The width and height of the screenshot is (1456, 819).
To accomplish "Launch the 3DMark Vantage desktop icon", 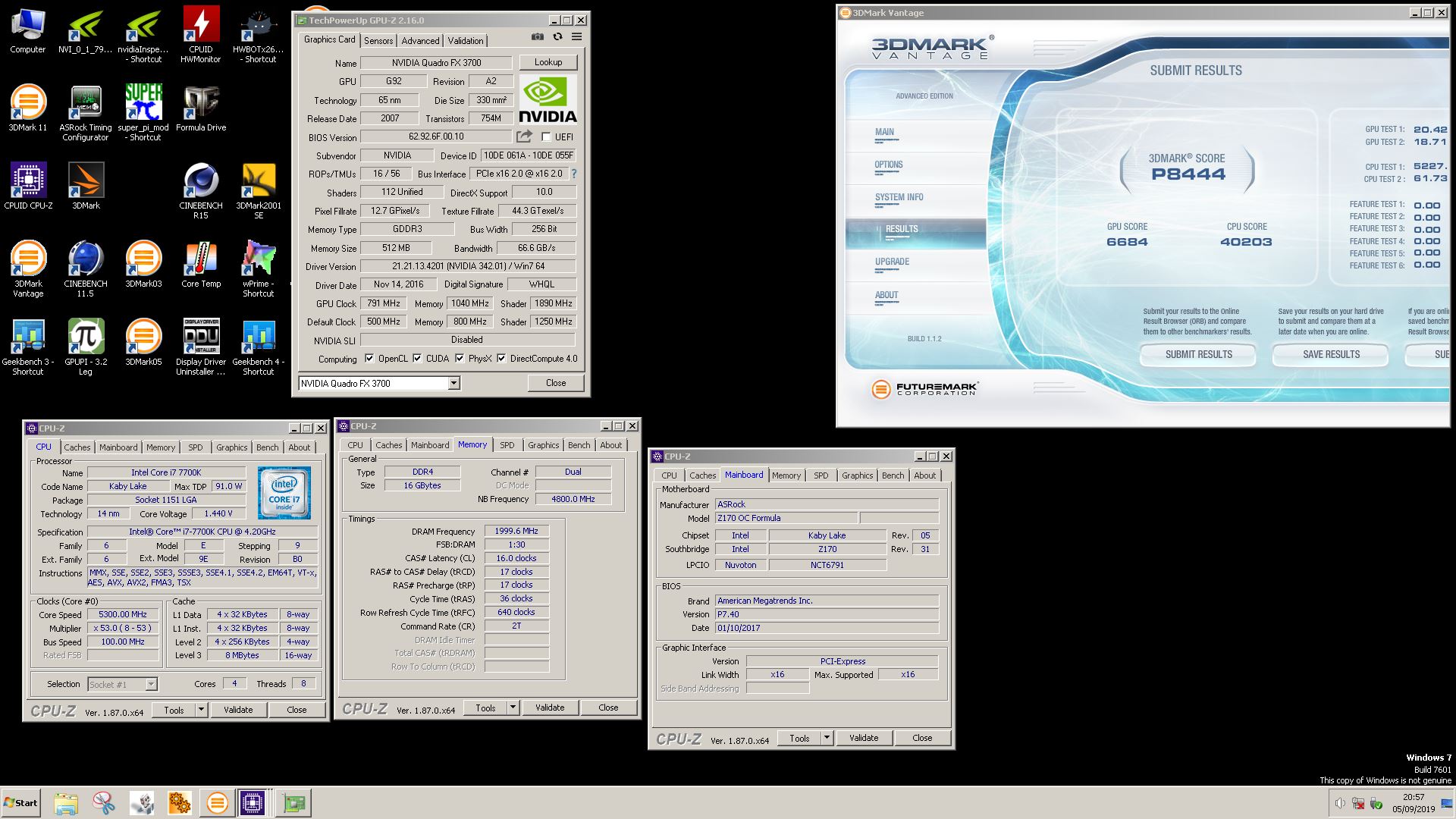I will (28, 268).
